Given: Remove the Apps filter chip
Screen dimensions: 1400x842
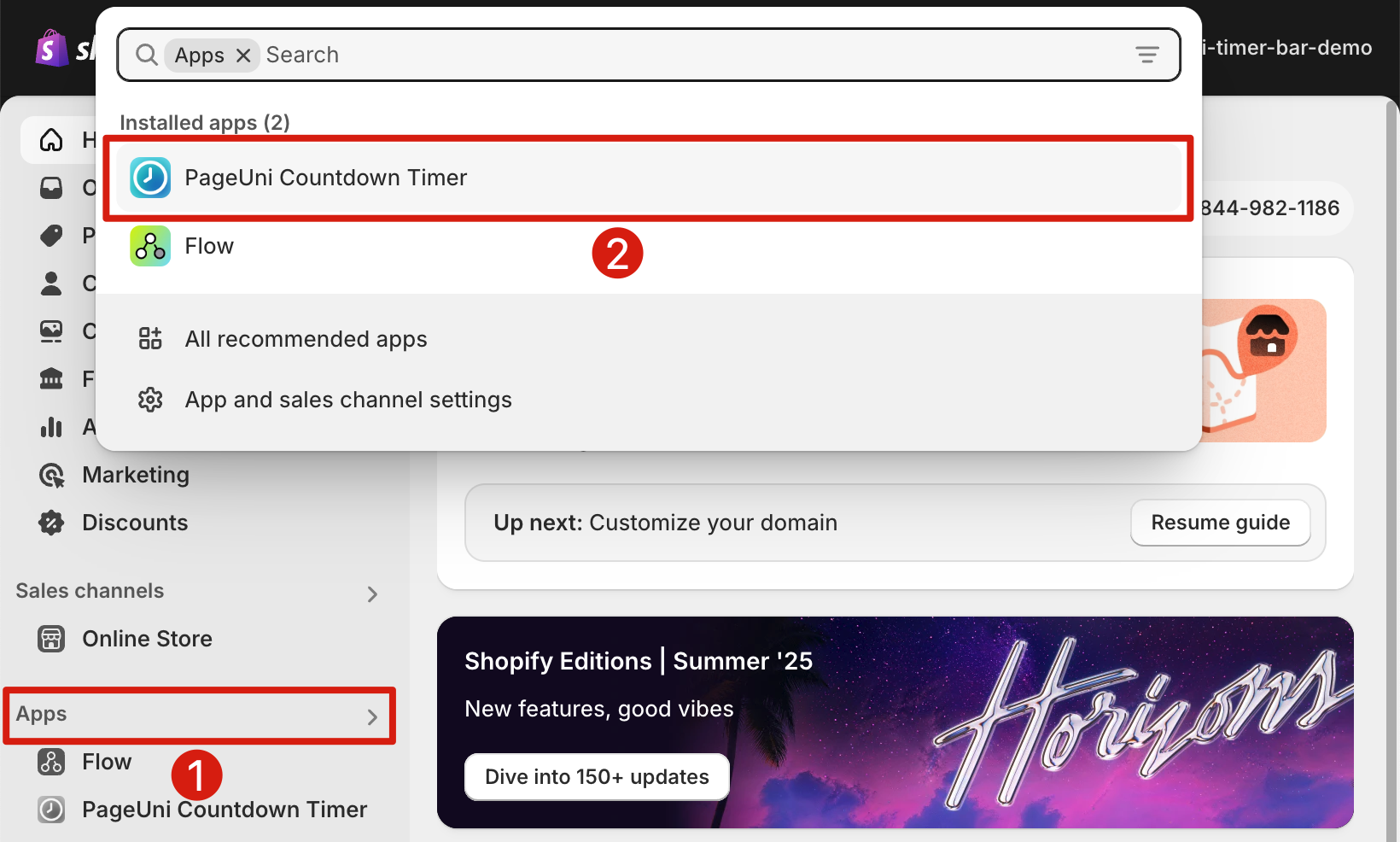Looking at the screenshot, I should [243, 56].
